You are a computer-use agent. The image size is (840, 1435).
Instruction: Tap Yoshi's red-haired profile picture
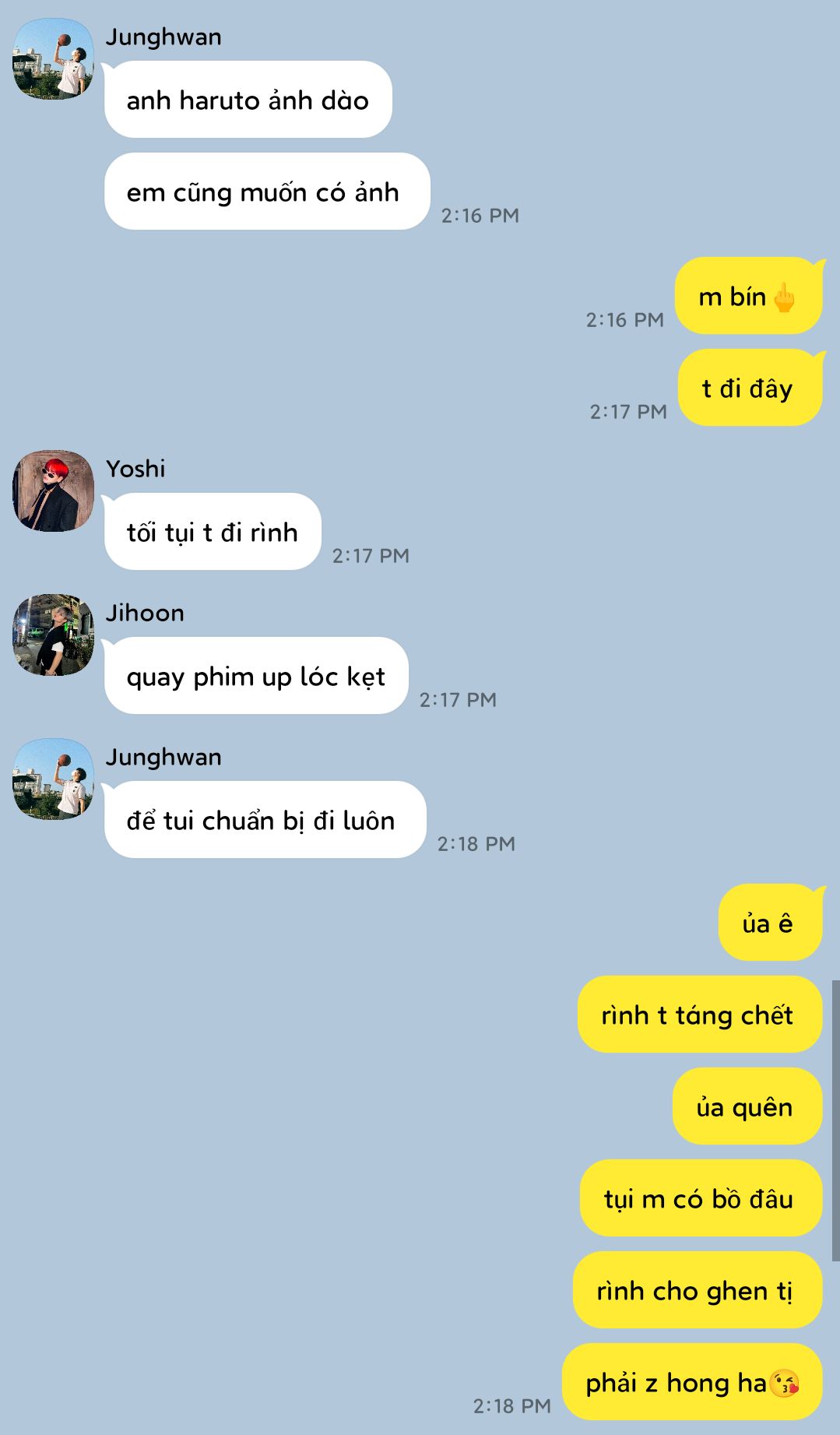point(54,491)
